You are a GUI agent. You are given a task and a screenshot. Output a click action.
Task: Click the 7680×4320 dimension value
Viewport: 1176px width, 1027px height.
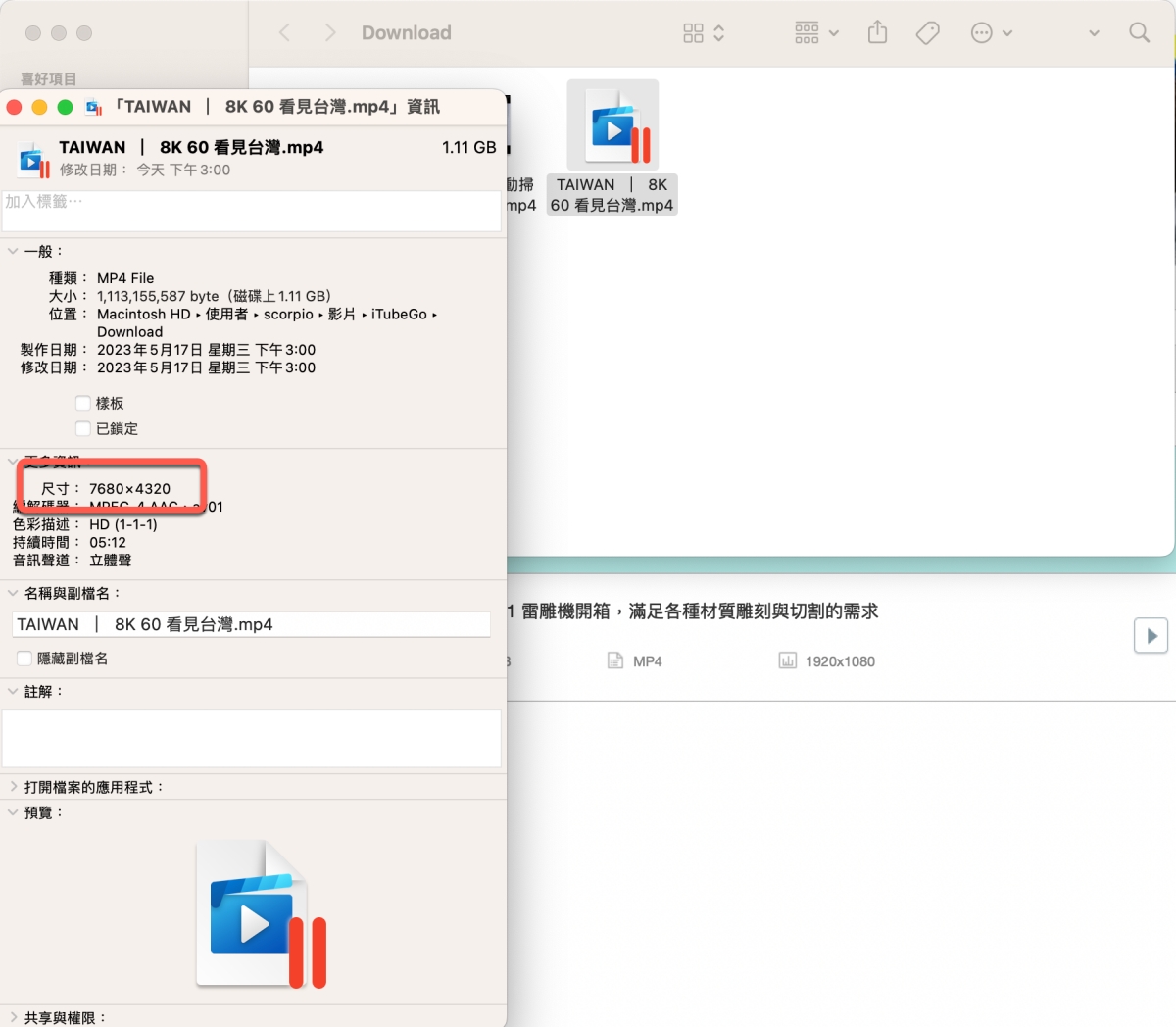pyautogui.click(x=129, y=488)
